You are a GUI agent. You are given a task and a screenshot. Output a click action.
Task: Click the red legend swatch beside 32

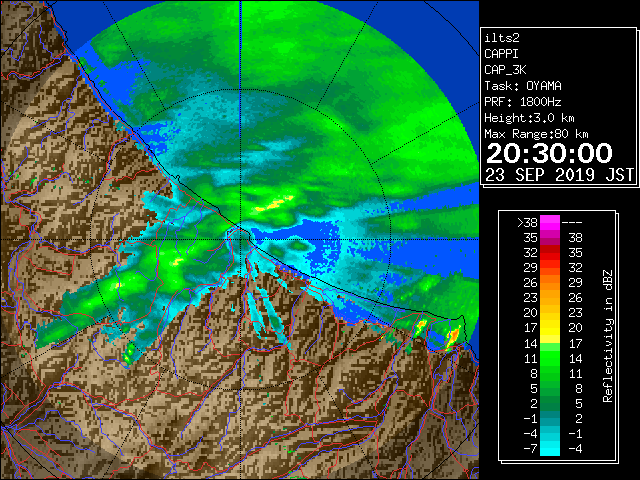click(550, 253)
